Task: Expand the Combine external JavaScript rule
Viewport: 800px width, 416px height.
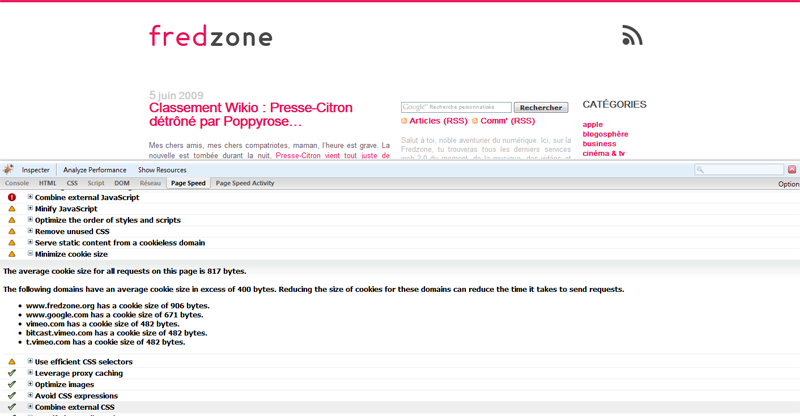Action: [x=30, y=197]
